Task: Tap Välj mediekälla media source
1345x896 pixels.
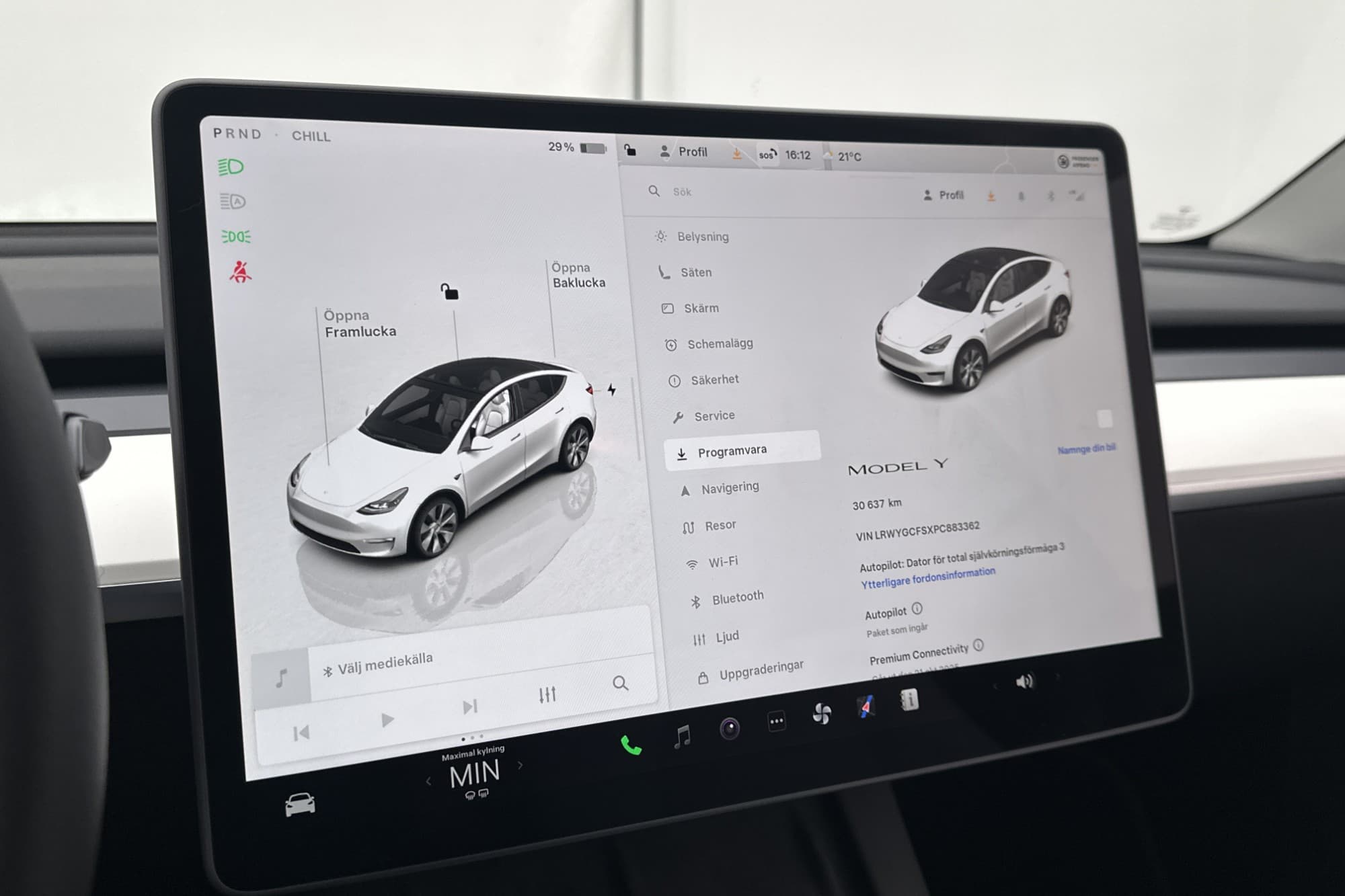Action: click(379, 664)
